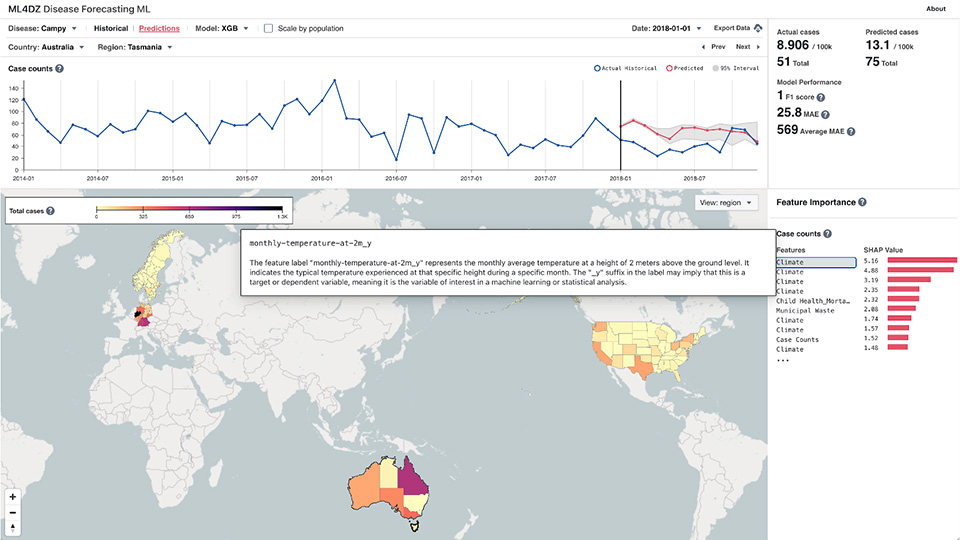Click the Total cases legend help icon
The height and width of the screenshot is (540, 960).
pyautogui.click(x=50, y=211)
